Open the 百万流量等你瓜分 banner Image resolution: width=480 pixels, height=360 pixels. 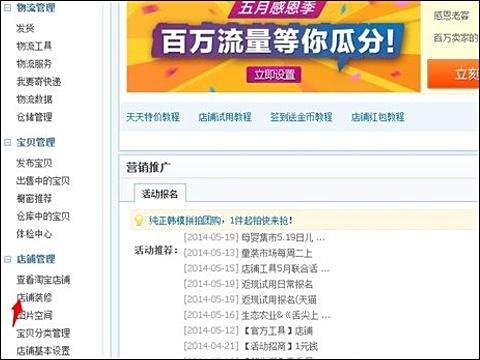274,47
